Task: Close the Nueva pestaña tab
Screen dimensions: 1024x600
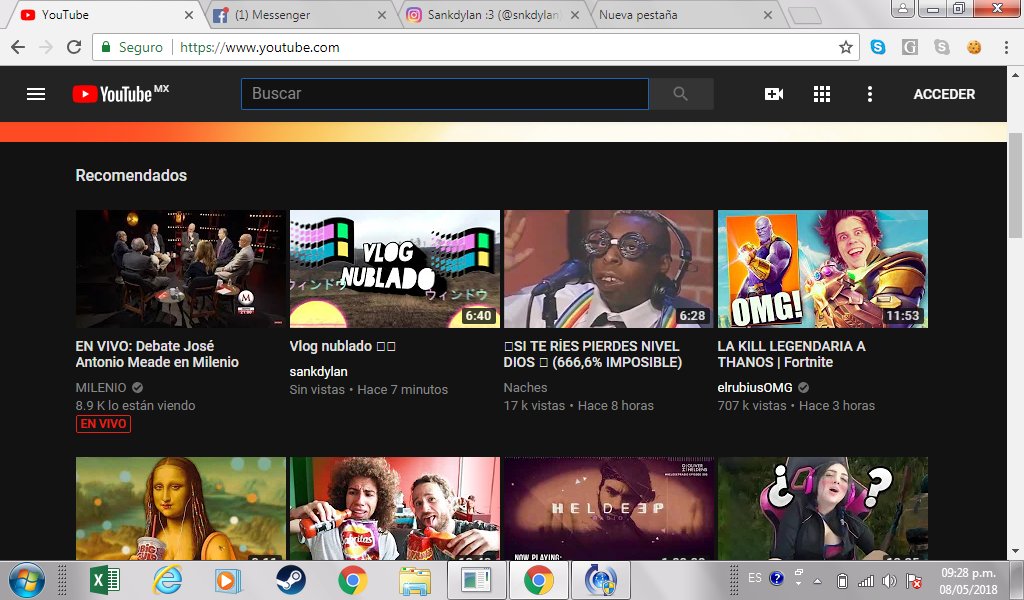Action: click(x=767, y=14)
